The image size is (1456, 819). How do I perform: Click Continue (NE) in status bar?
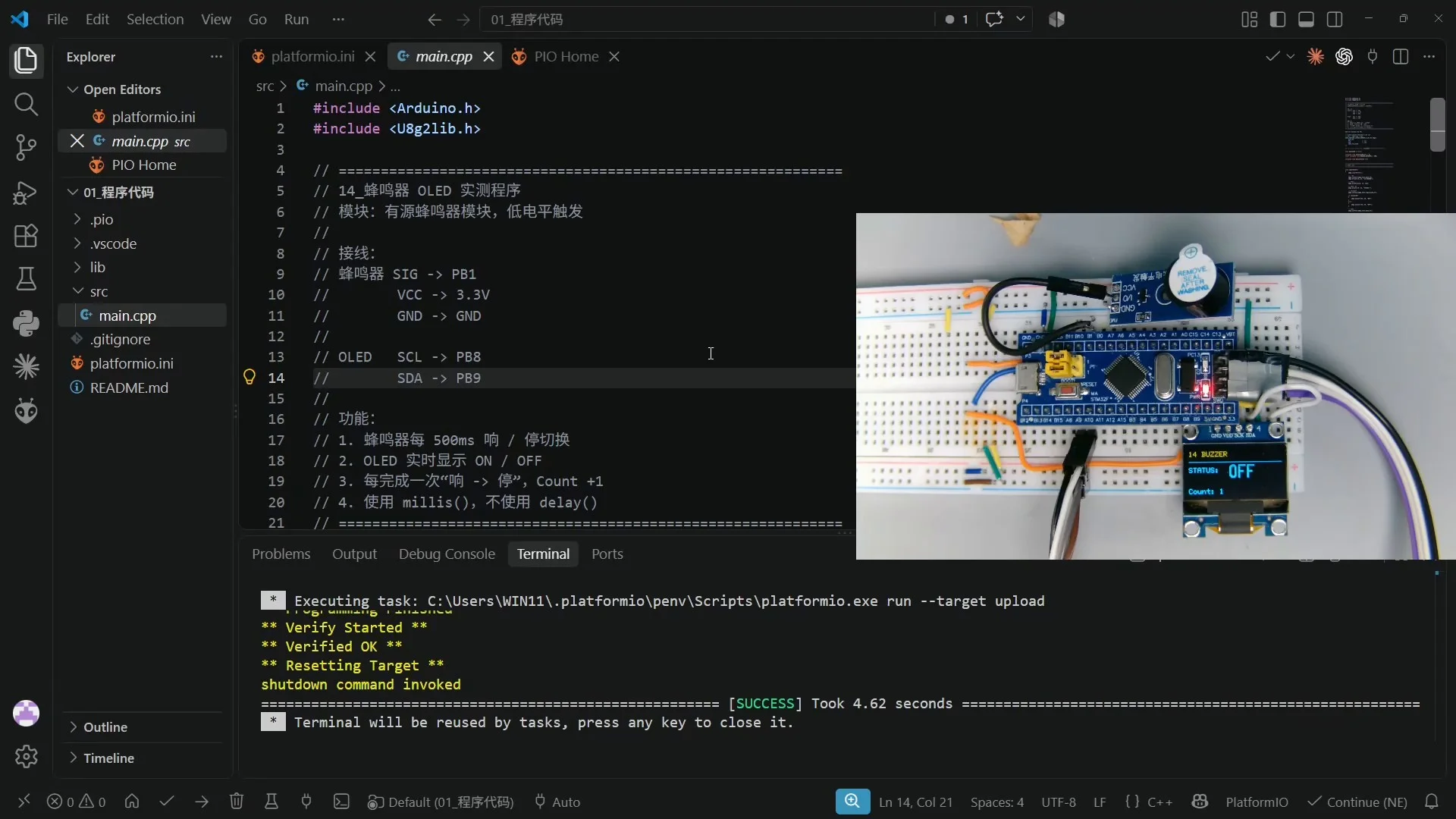1358,802
